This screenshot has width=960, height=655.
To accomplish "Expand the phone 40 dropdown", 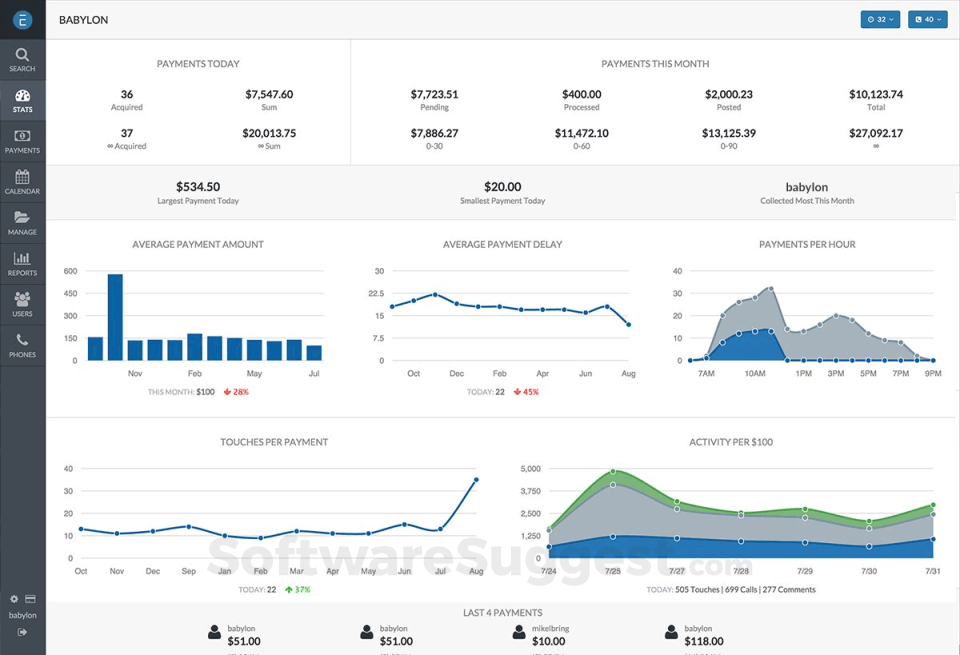I will pyautogui.click(x=927, y=19).
